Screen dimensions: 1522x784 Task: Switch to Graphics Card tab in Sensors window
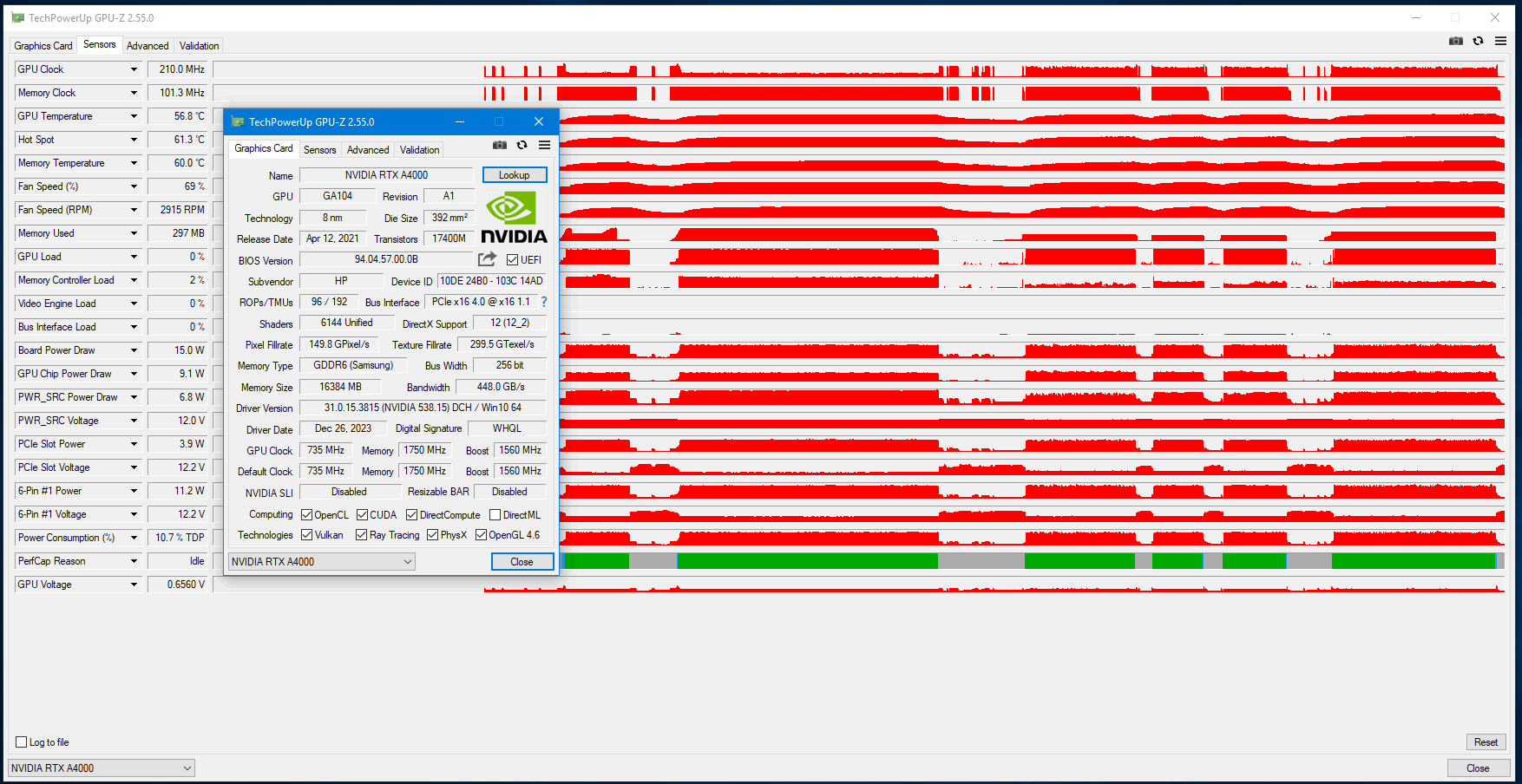coord(43,46)
